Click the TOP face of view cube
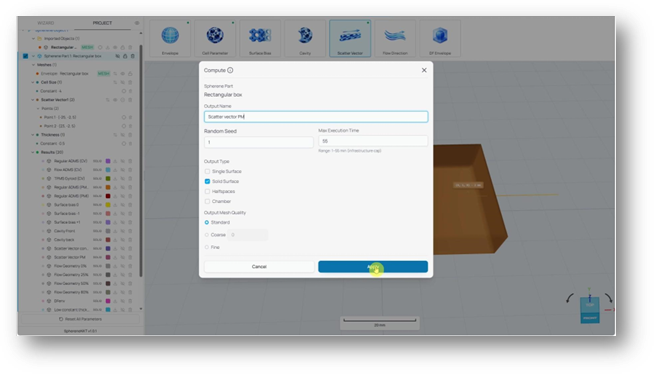This screenshot has height=374, width=654. click(x=590, y=305)
